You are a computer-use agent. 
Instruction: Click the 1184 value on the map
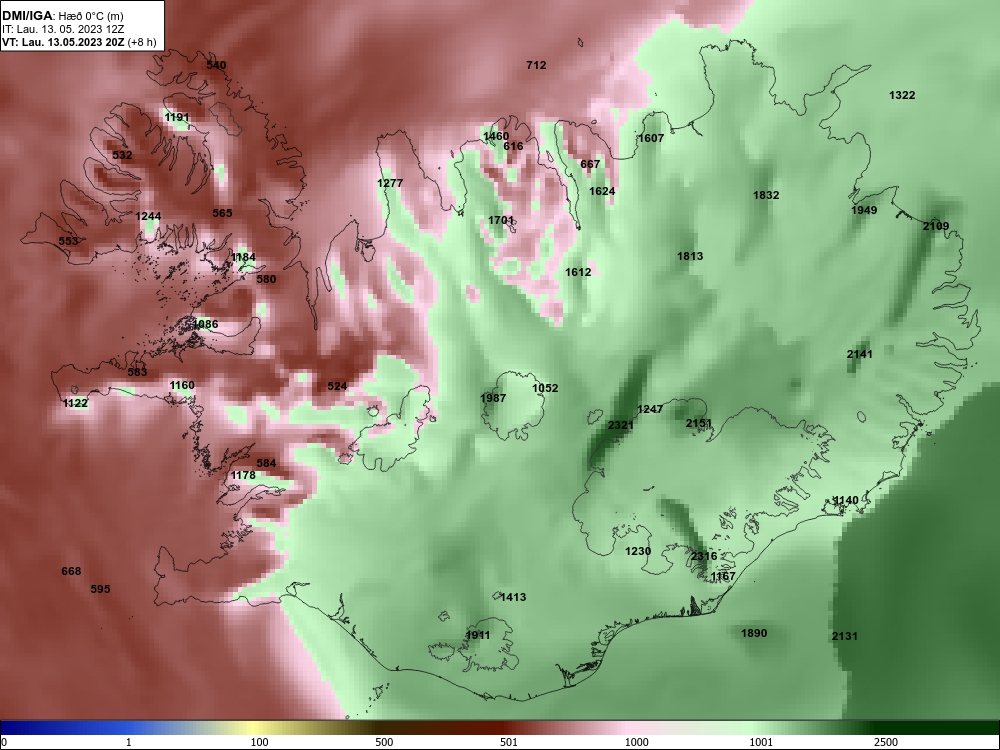tap(243, 257)
